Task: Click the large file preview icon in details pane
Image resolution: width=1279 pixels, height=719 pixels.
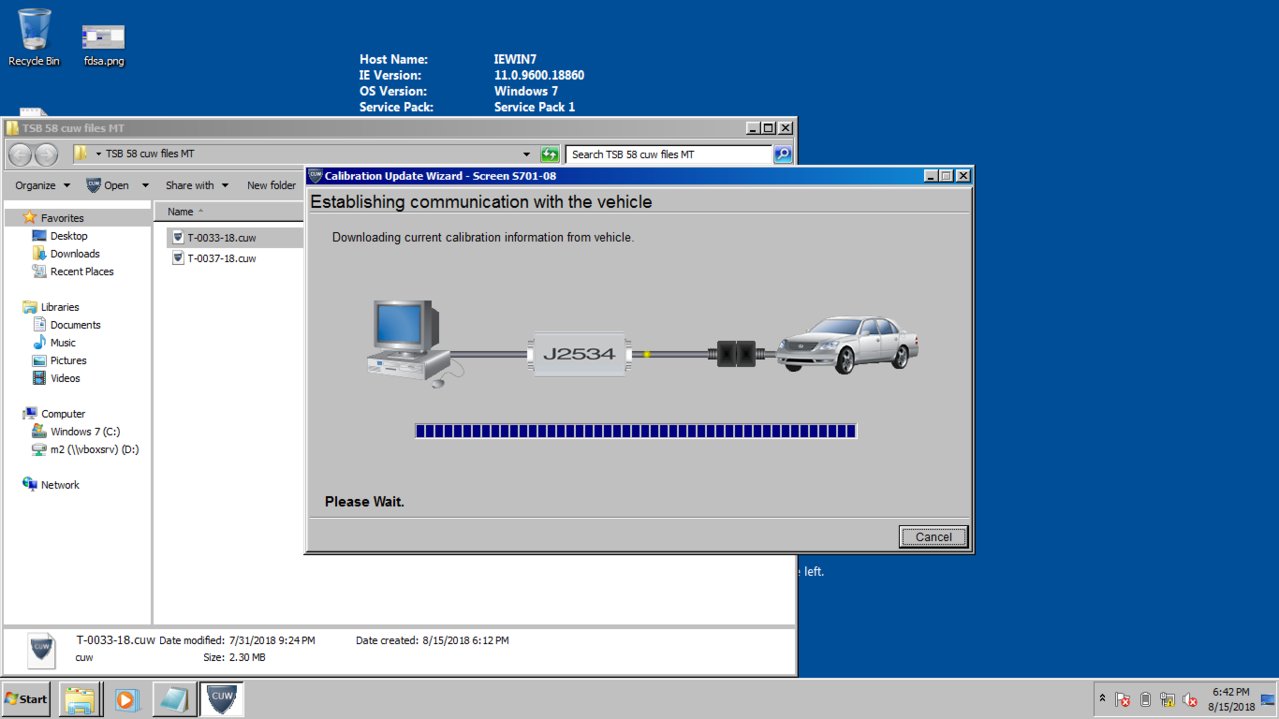Action: [x=41, y=650]
